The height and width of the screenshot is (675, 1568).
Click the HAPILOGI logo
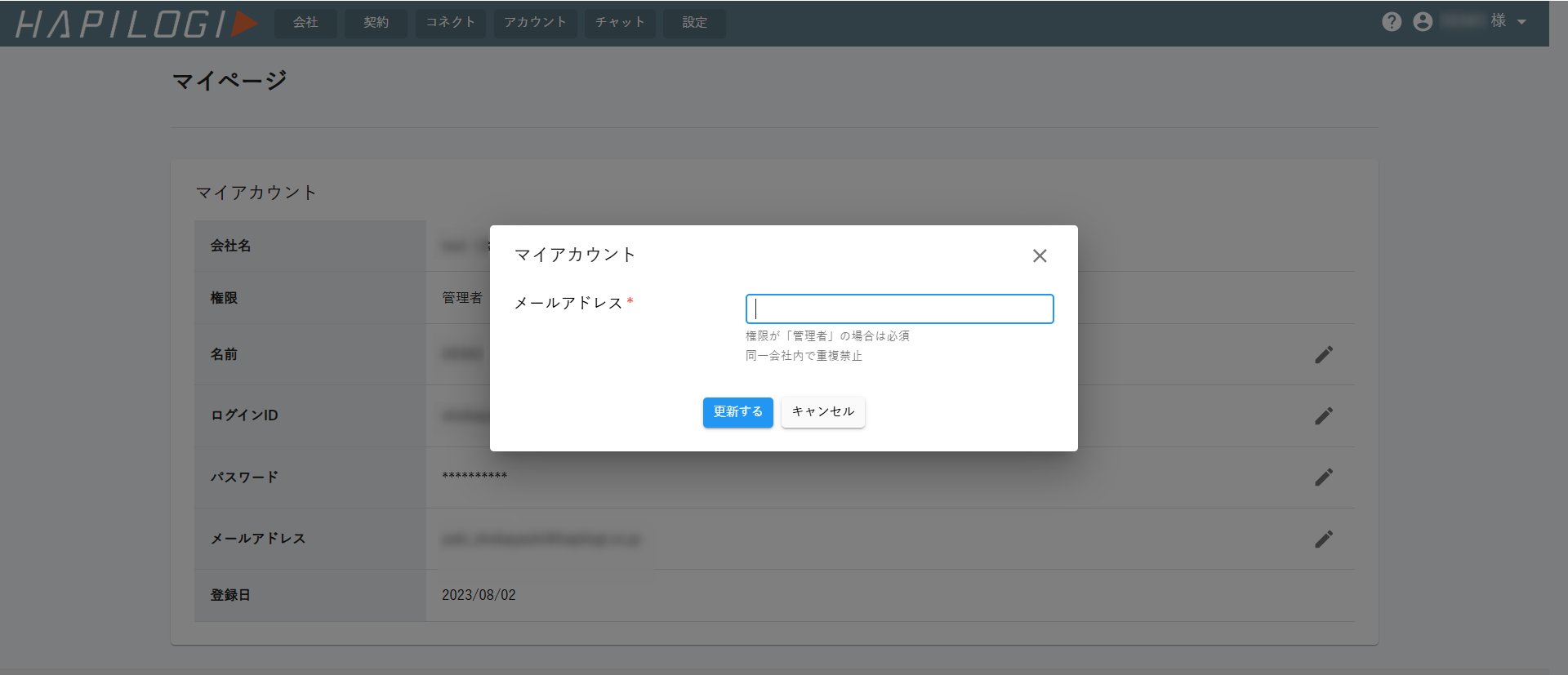136,24
